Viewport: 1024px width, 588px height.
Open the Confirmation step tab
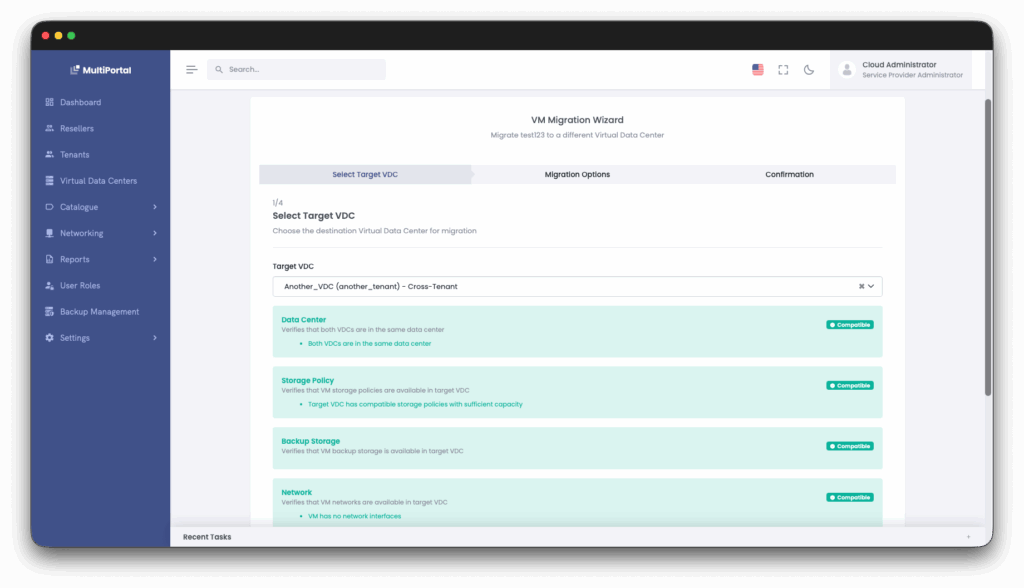point(789,174)
